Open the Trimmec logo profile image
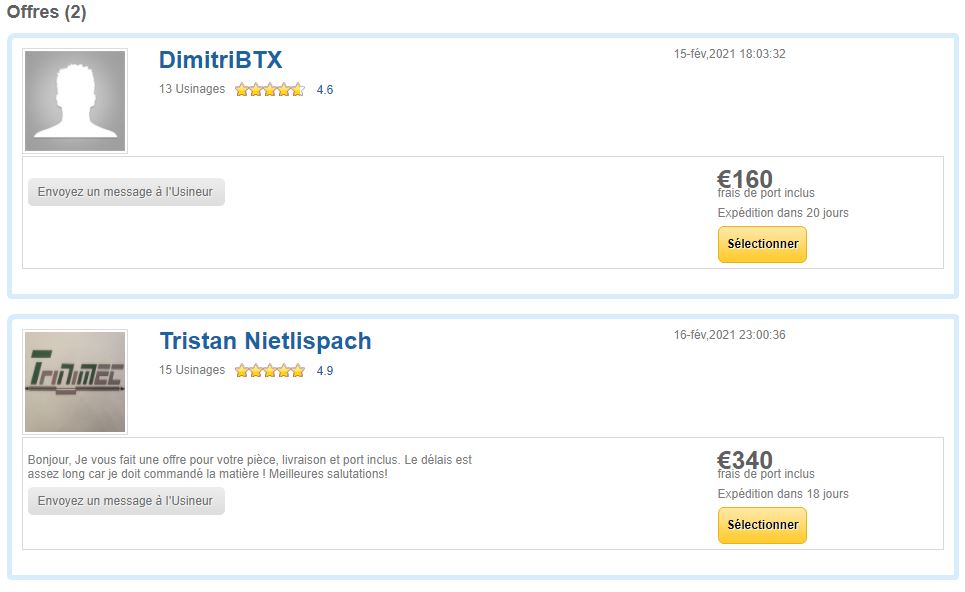 coord(75,382)
